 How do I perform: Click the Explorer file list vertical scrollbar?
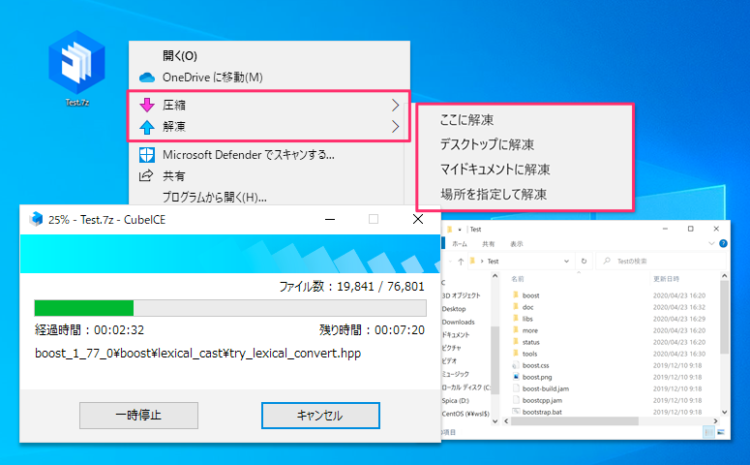(724, 318)
